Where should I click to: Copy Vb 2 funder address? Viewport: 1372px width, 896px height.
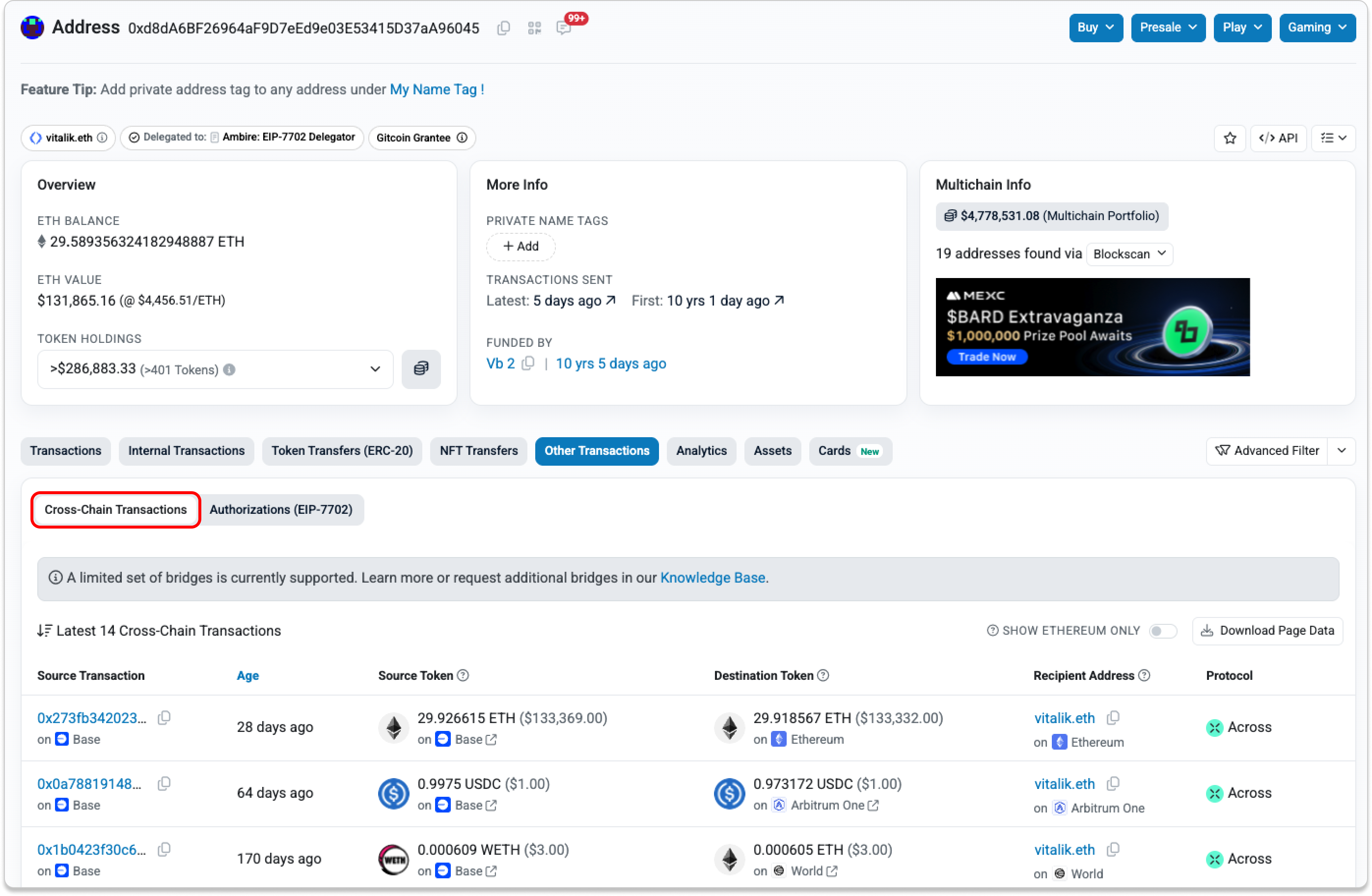pyautogui.click(x=528, y=363)
